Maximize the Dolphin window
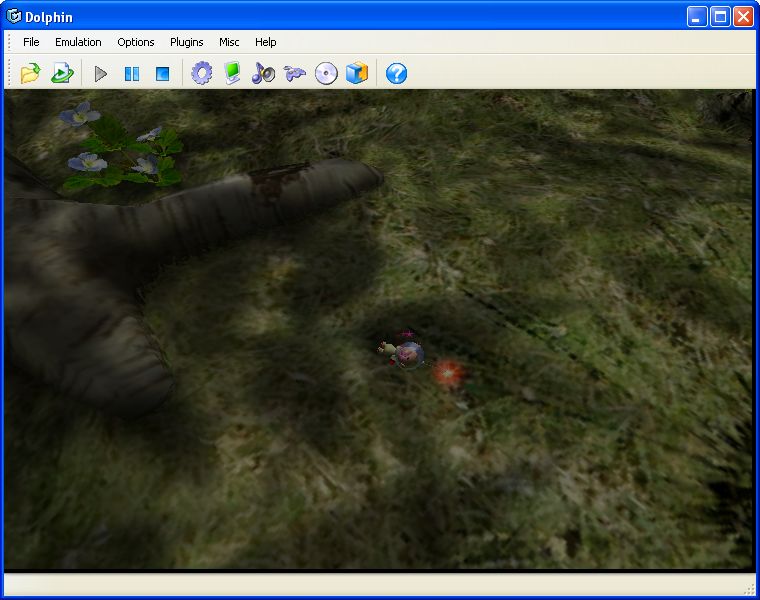This screenshot has height=600, width=760. click(720, 17)
